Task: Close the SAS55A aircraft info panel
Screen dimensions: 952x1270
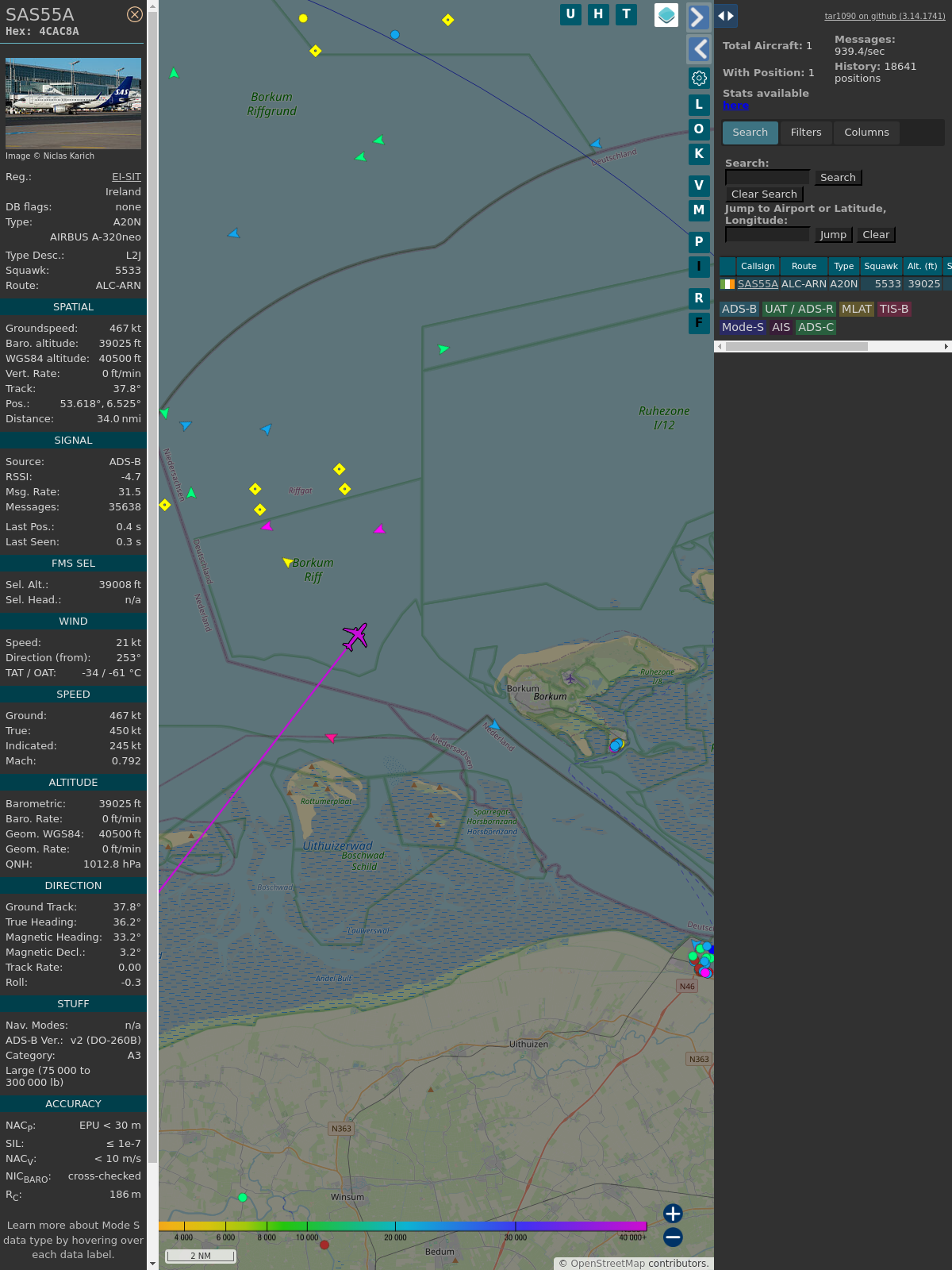Action: click(135, 14)
